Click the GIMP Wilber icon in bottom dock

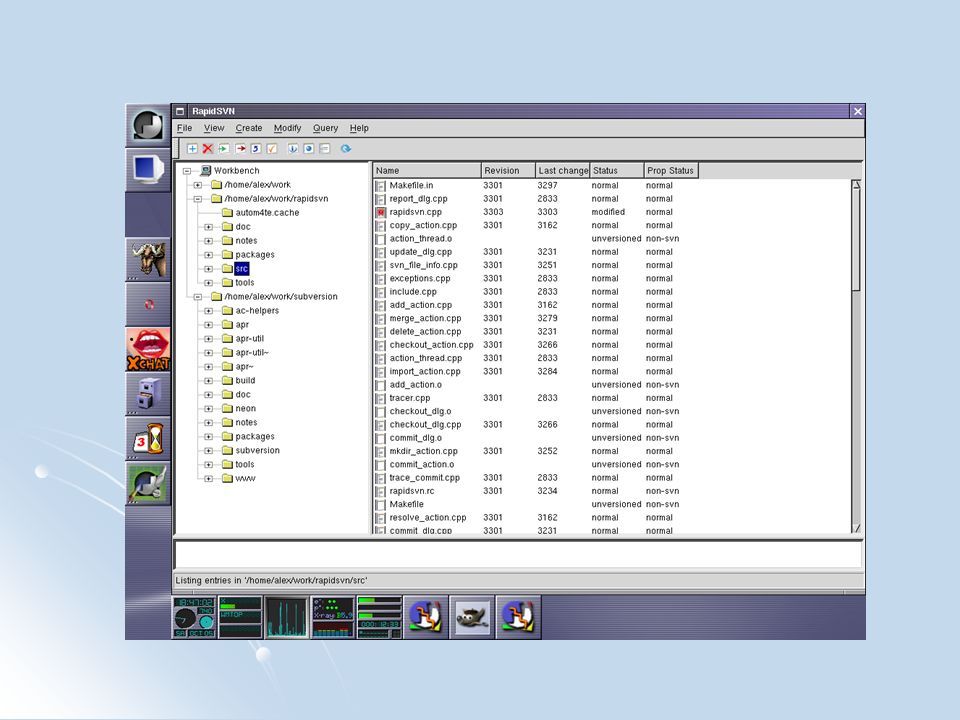click(472, 618)
